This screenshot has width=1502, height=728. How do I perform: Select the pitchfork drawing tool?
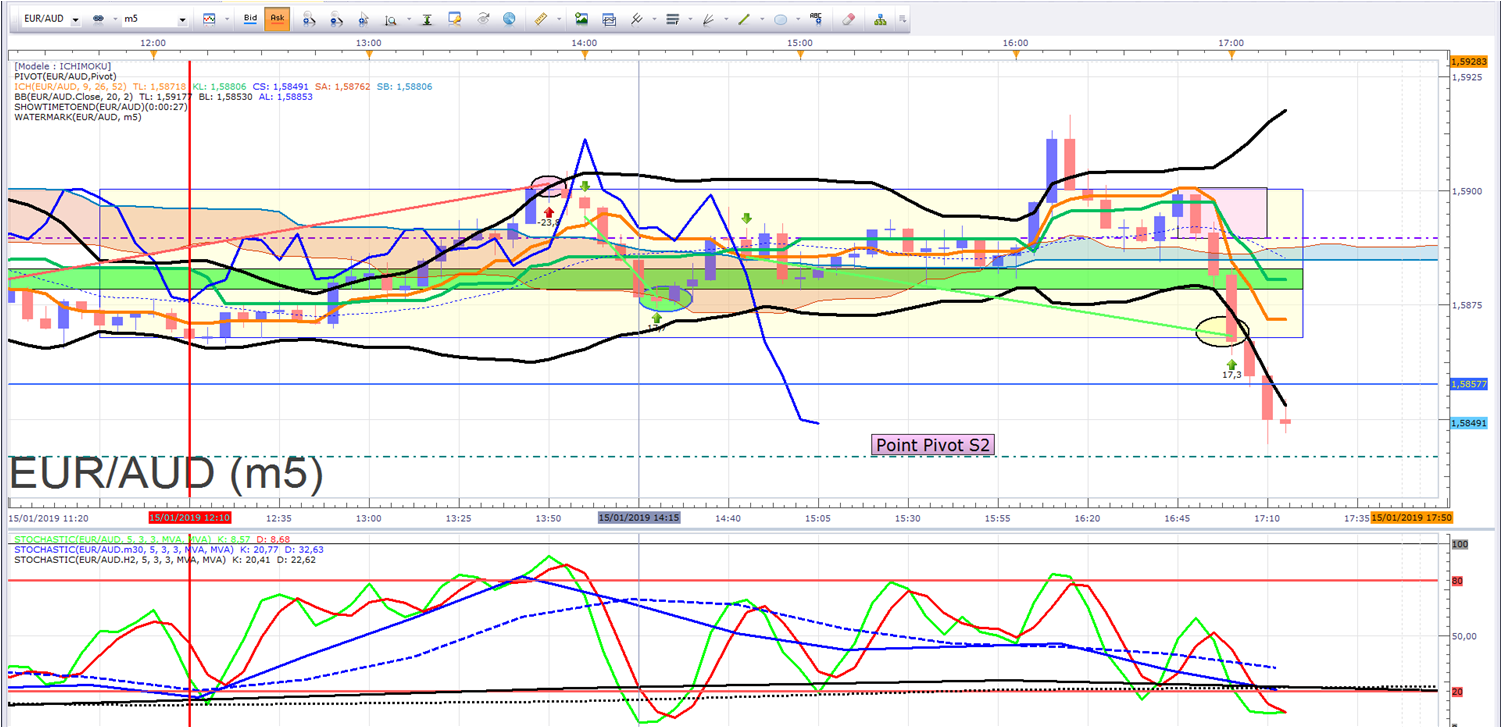coord(635,19)
